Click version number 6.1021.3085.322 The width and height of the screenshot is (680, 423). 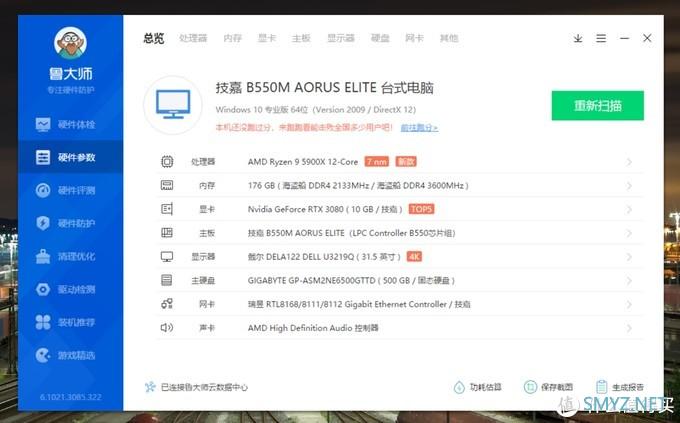[x=71, y=397]
